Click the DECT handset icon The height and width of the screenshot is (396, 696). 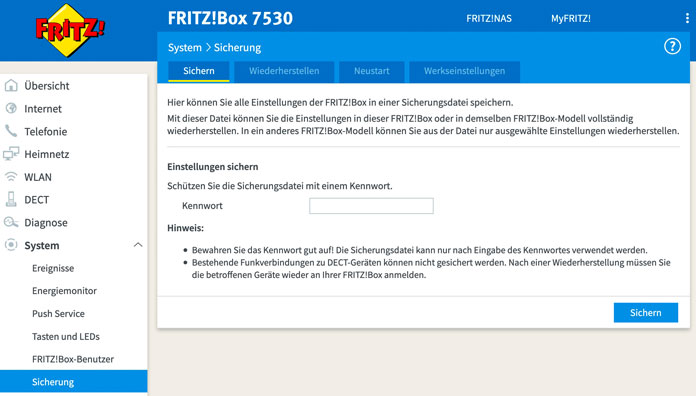pos(11,199)
